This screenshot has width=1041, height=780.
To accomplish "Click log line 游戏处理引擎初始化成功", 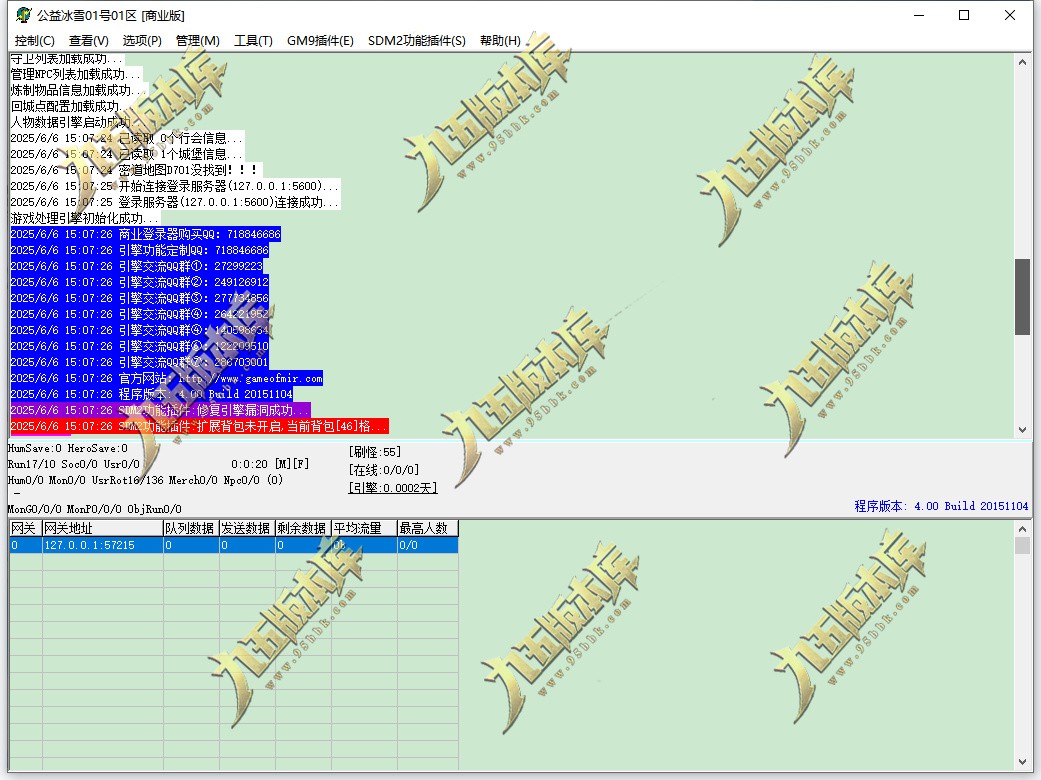I will point(85,218).
